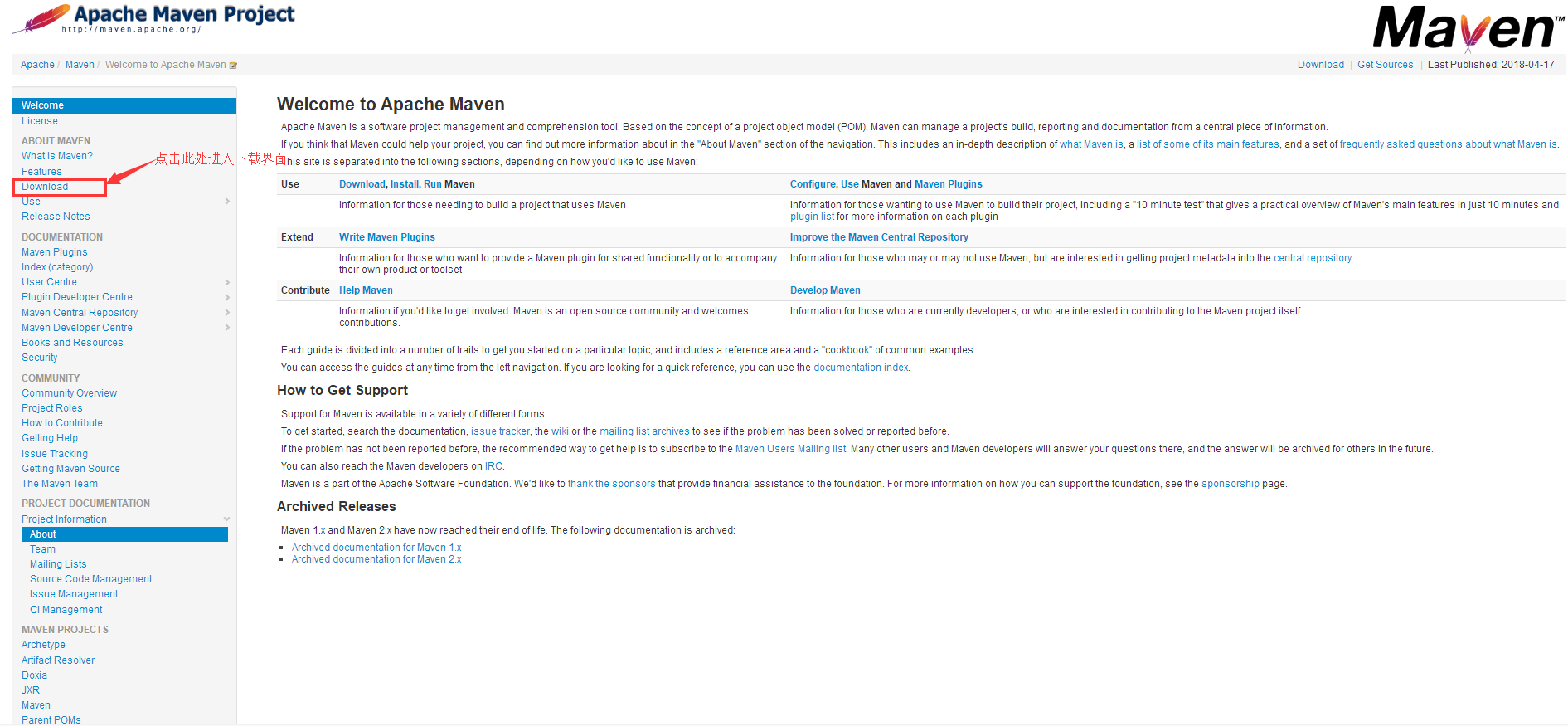Open Team under Project Information

(x=43, y=549)
